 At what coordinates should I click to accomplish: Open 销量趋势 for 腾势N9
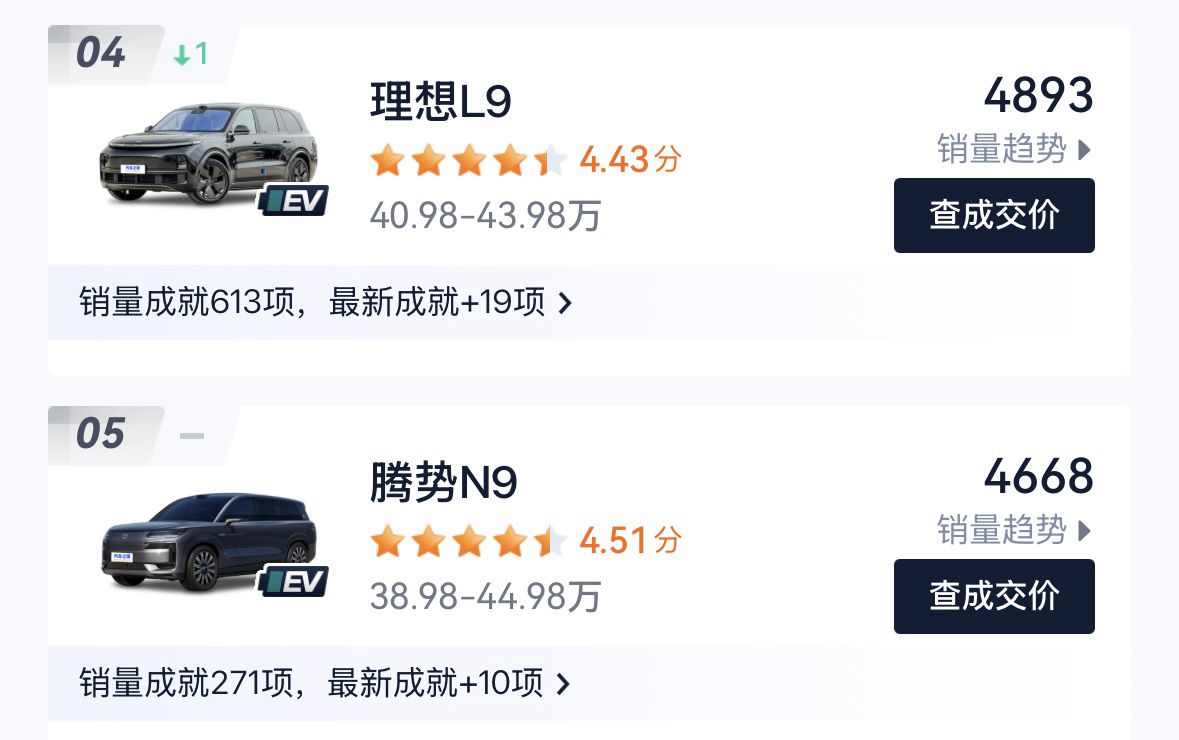(1002, 530)
